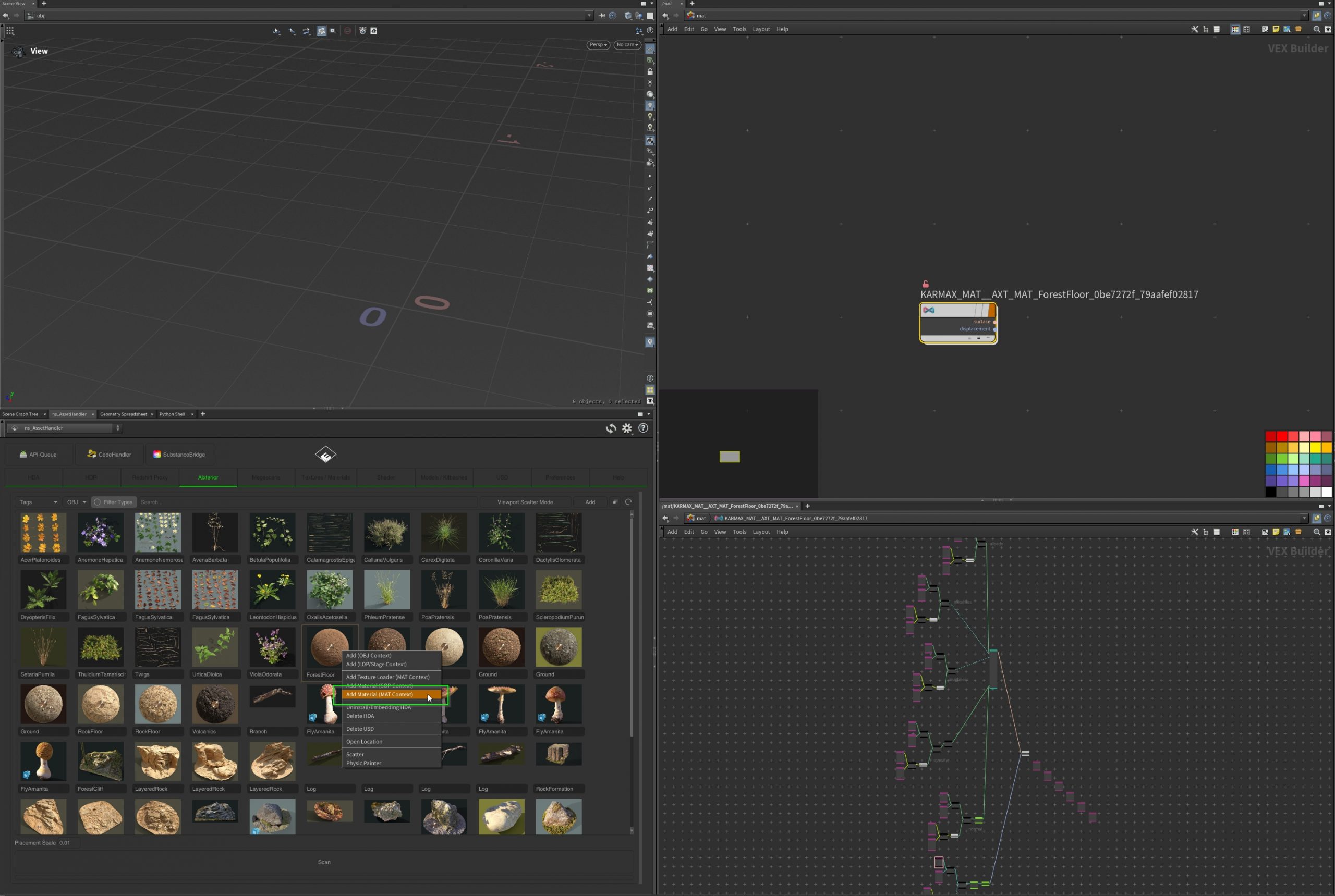Click lock icon in viewport right toolbar
1335x896 pixels.
coord(650,71)
